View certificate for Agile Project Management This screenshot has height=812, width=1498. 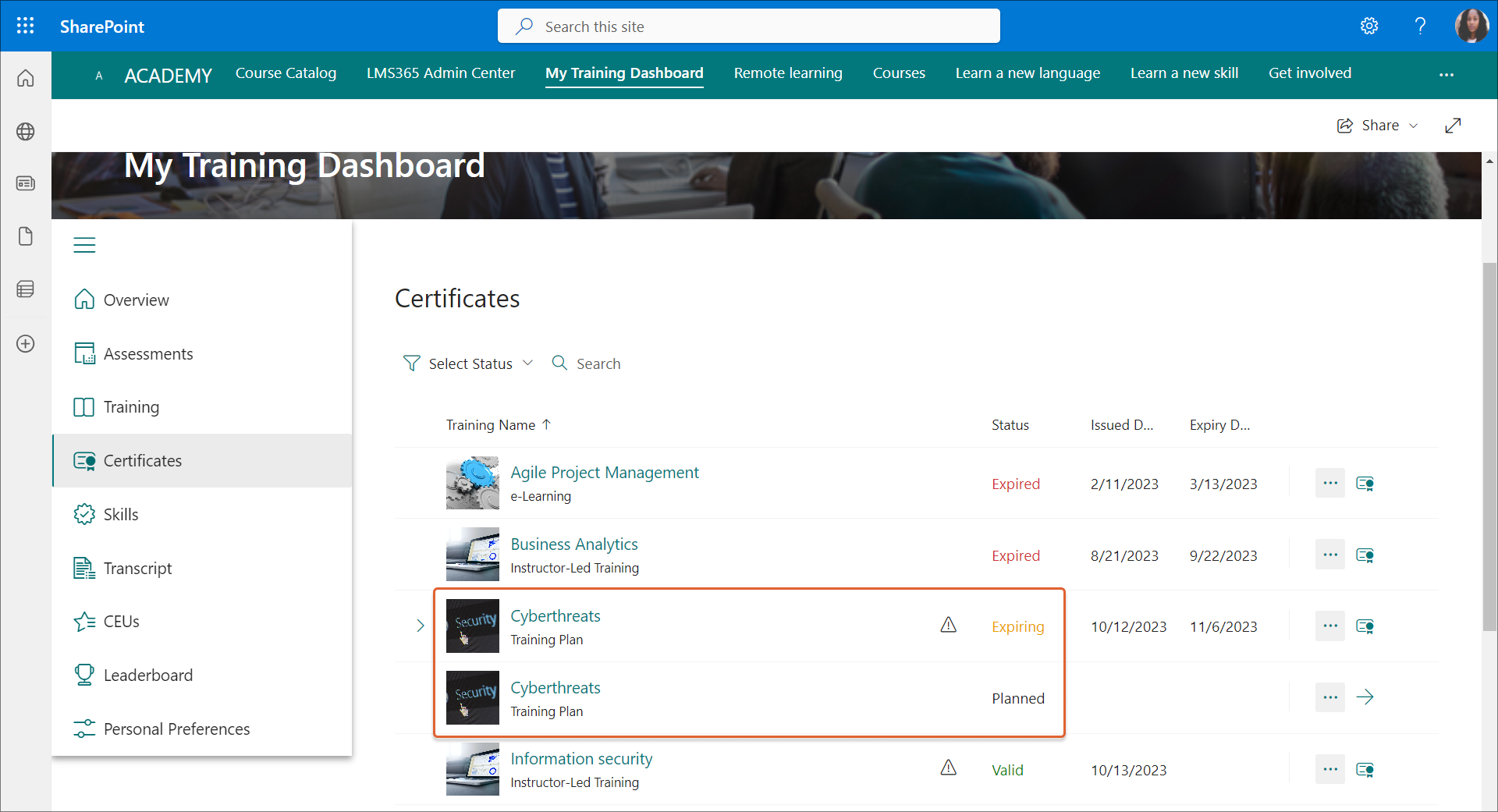(1365, 484)
